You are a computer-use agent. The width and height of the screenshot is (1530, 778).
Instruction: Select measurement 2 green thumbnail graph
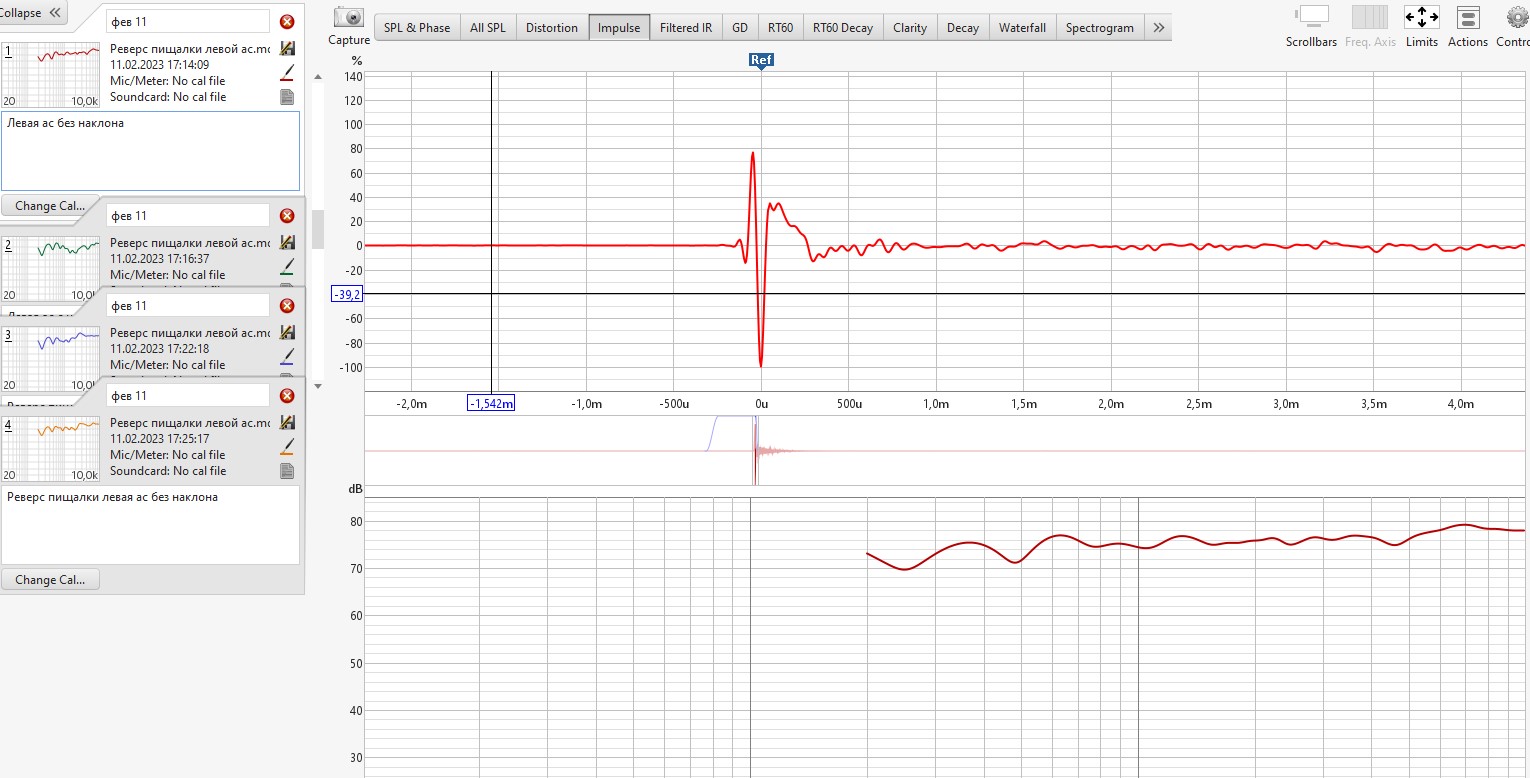tap(51, 268)
